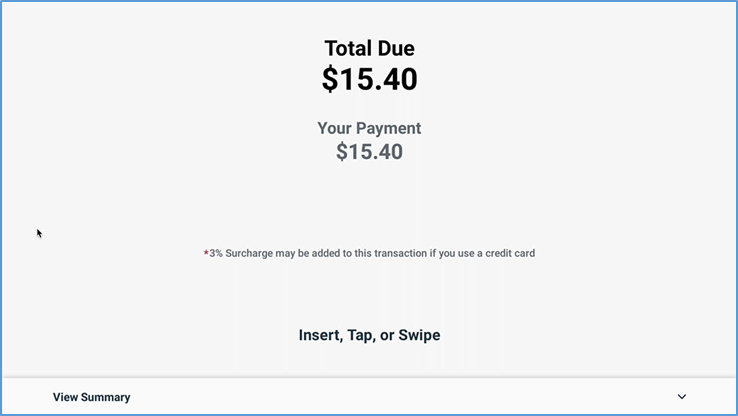738x416 pixels.
Task: Click the word "Swipe" in payment prompt
Action: pyautogui.click(x=419, y=335)
